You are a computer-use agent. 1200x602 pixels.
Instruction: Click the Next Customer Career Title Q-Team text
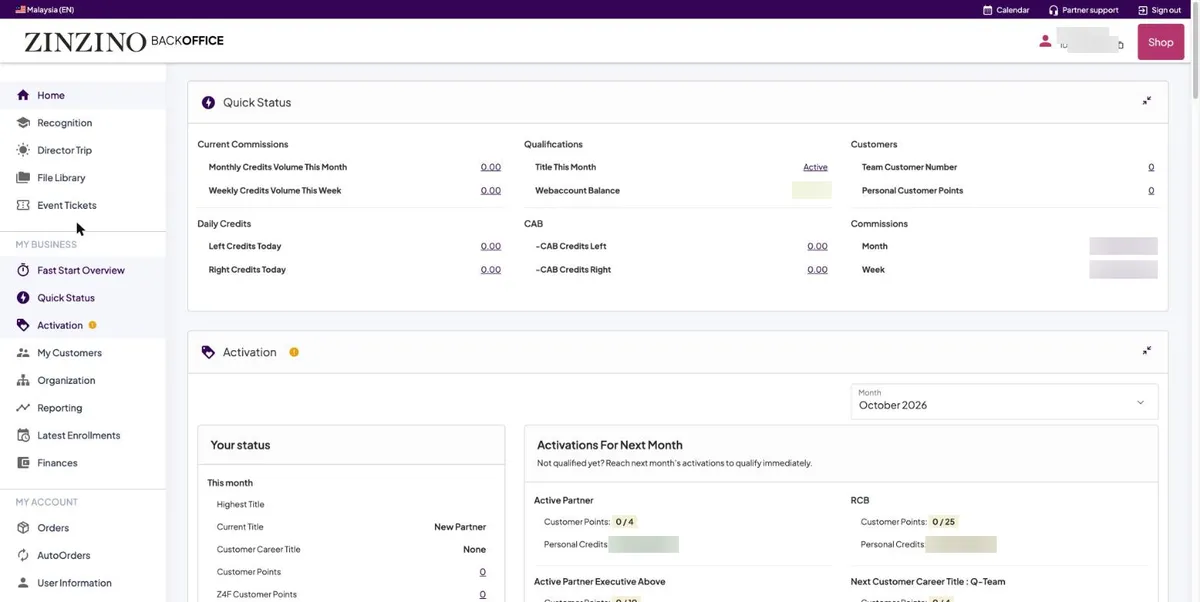[928, 581]
